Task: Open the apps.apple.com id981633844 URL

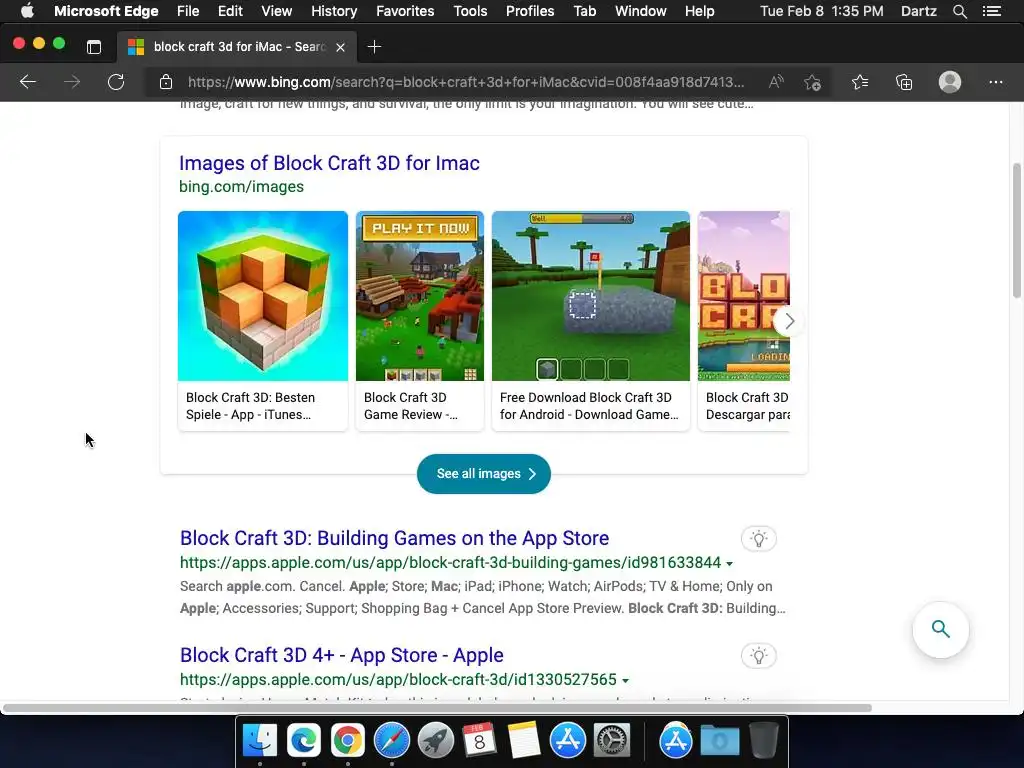Action: pyautogui.click(x=451, y=562)
